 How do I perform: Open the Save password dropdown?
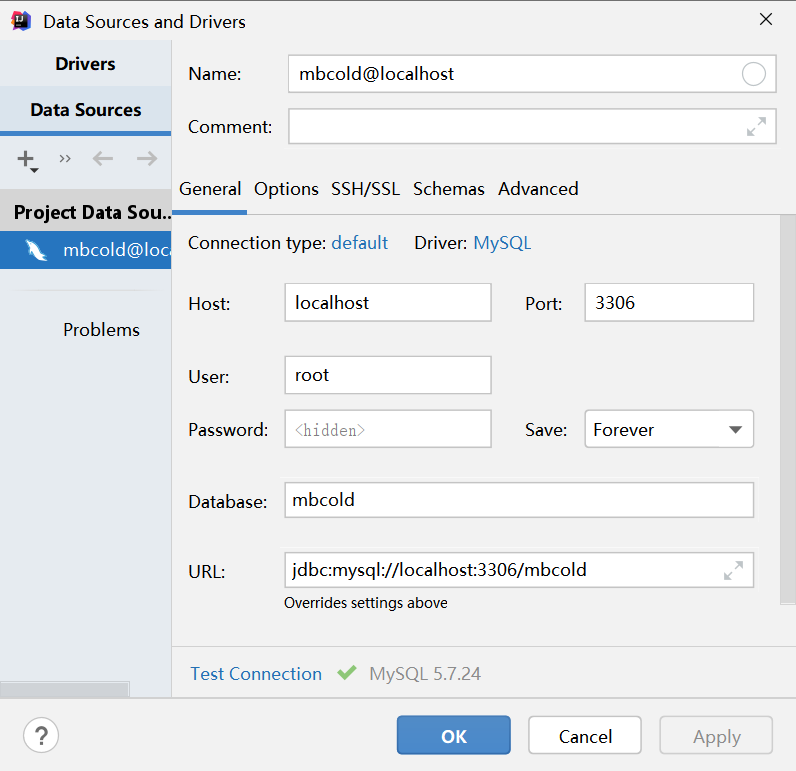coord(668,430)
